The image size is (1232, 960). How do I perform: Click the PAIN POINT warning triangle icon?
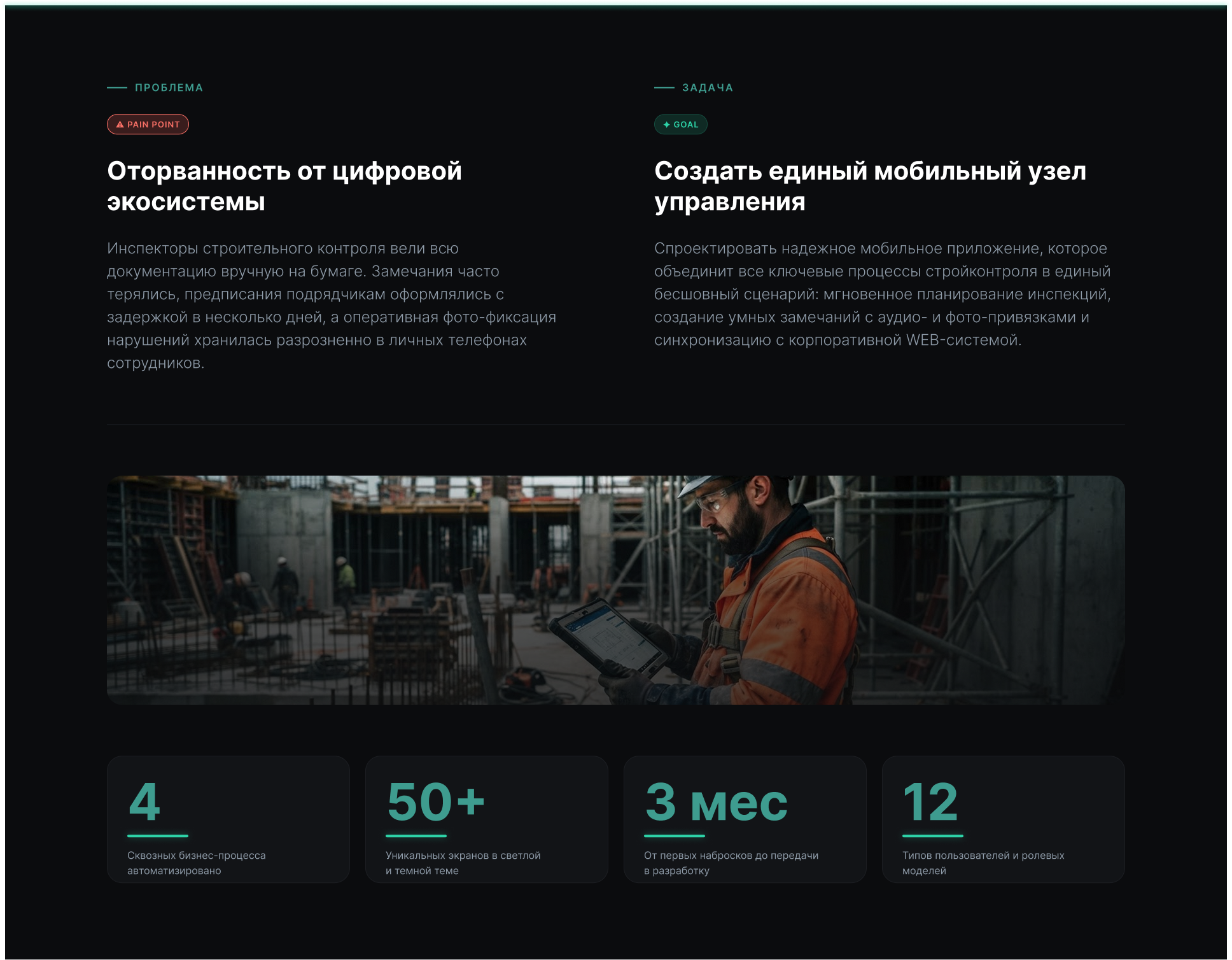pos(120,125)
